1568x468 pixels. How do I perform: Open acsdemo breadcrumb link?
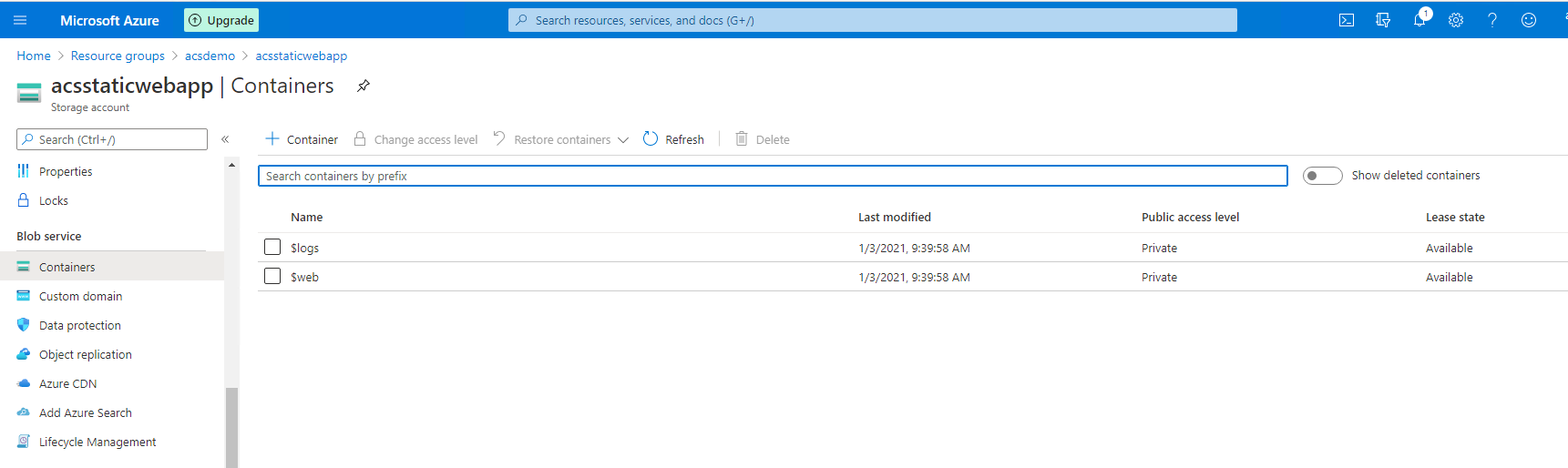pos(210,56)
